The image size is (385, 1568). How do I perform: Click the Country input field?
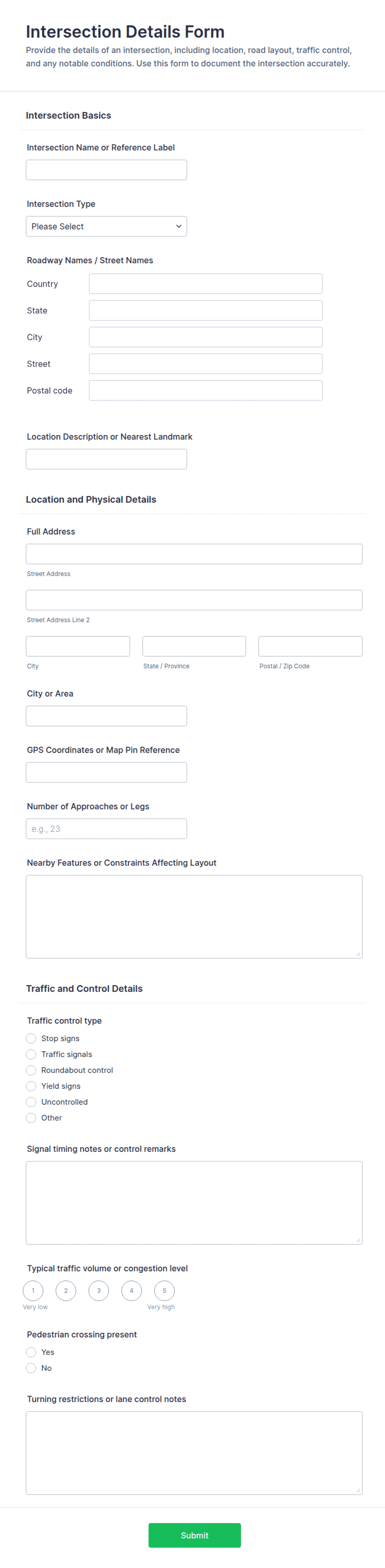[205, 284]
